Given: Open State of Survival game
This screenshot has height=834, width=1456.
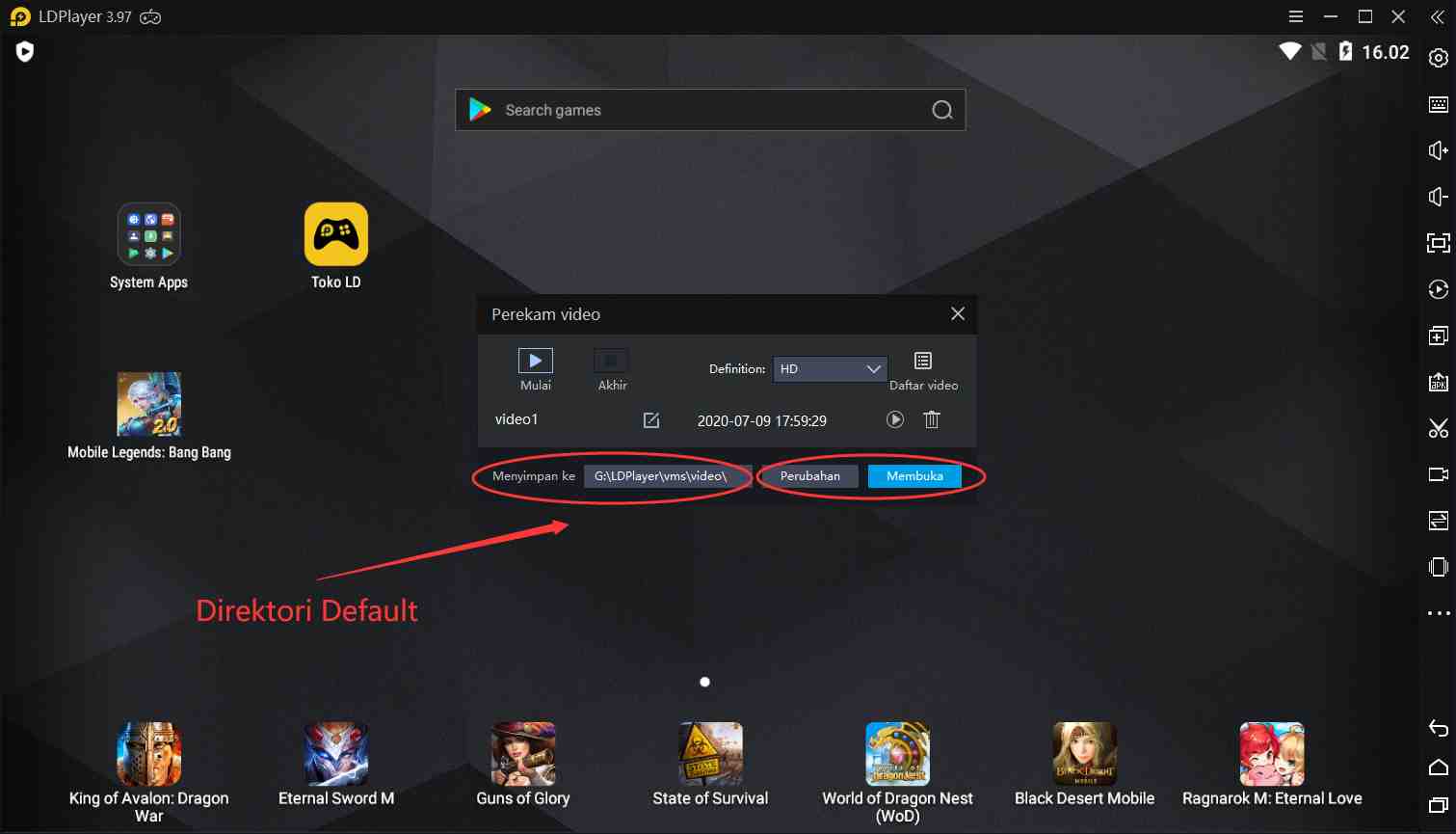Looking at the screenshot, I should [x=710, y=765].
